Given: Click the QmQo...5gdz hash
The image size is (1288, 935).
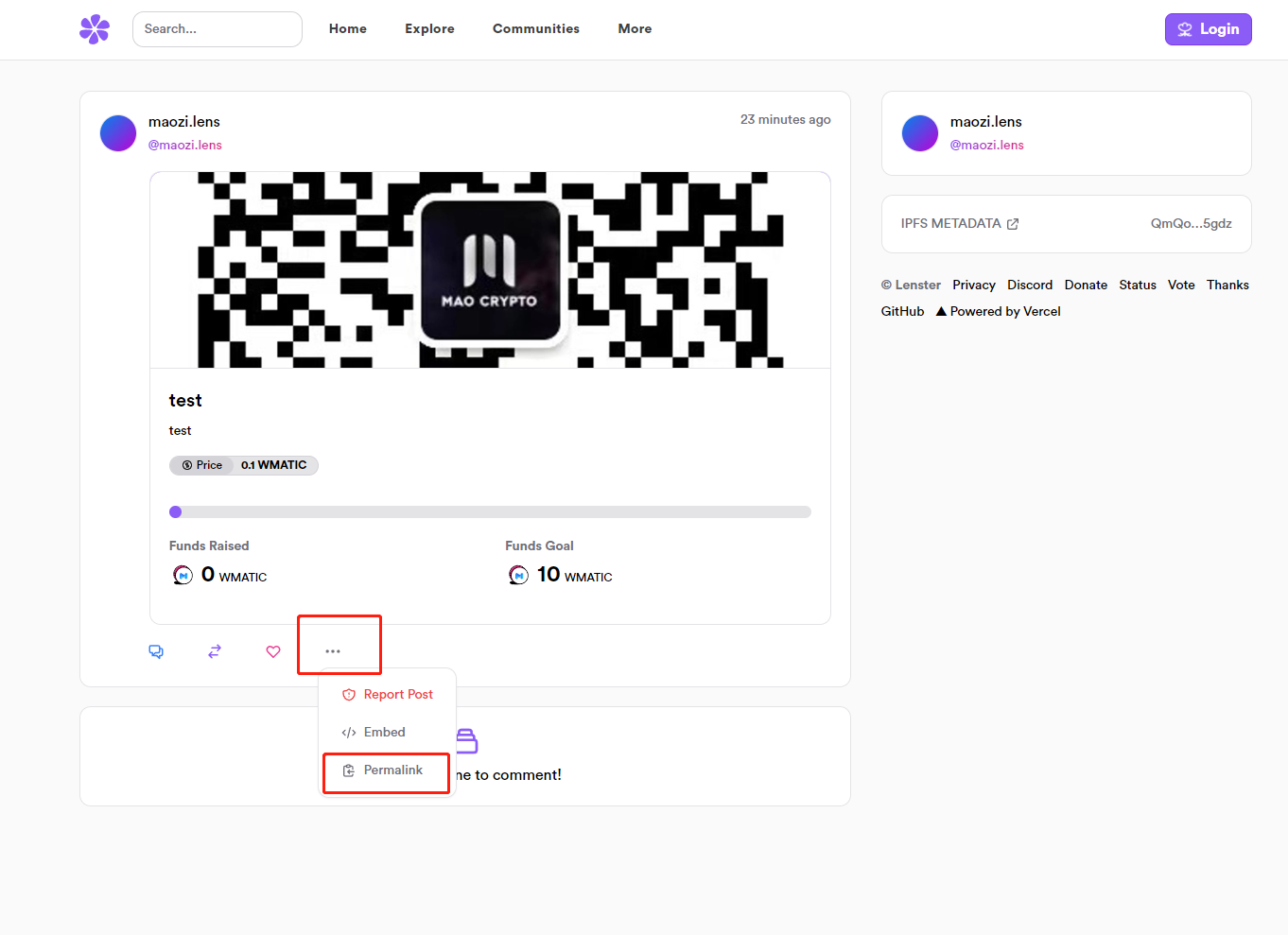Looking at the screenshot, I should 1192,224.
